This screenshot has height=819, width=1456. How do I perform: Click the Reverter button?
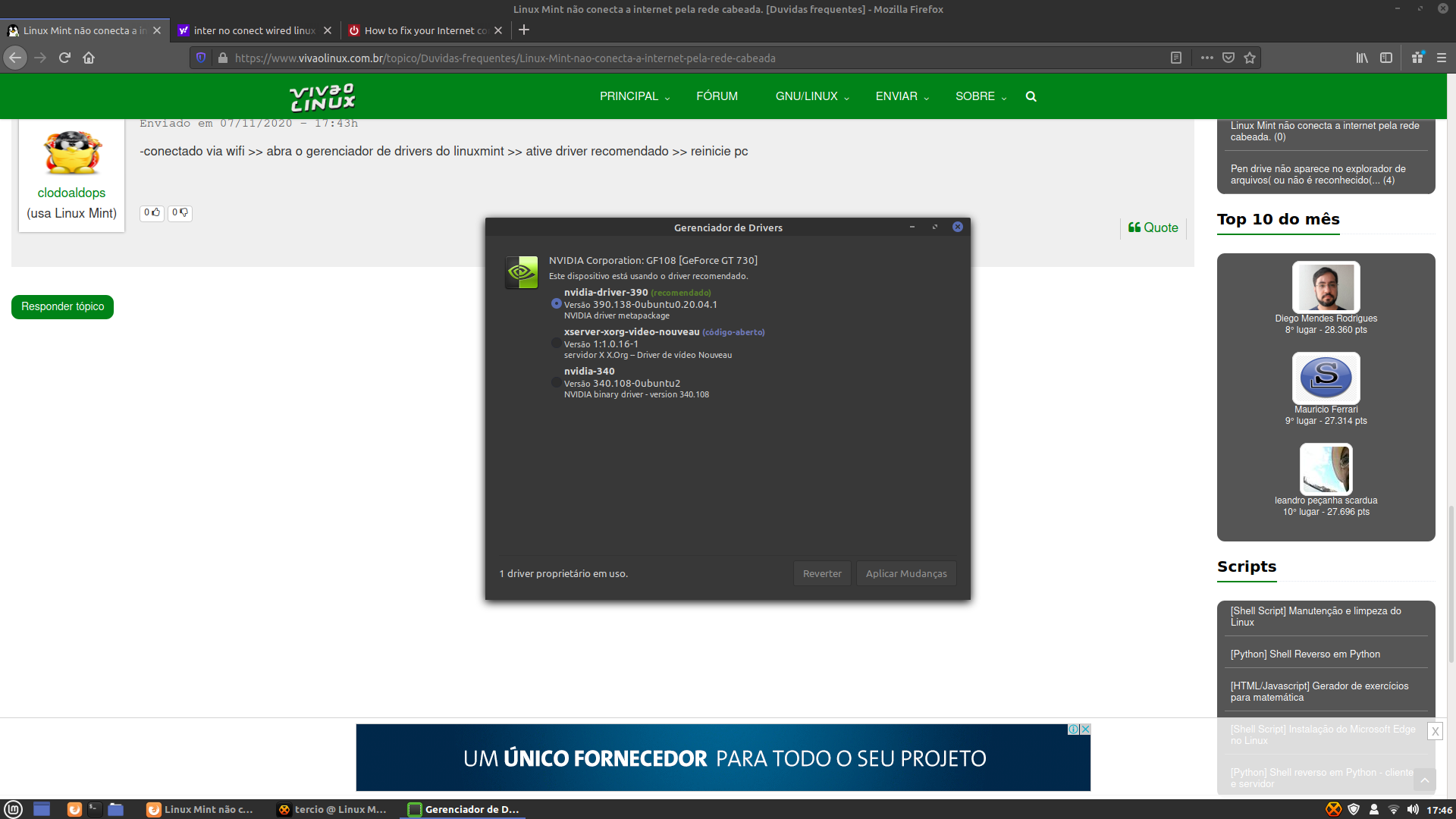point(822,573)
